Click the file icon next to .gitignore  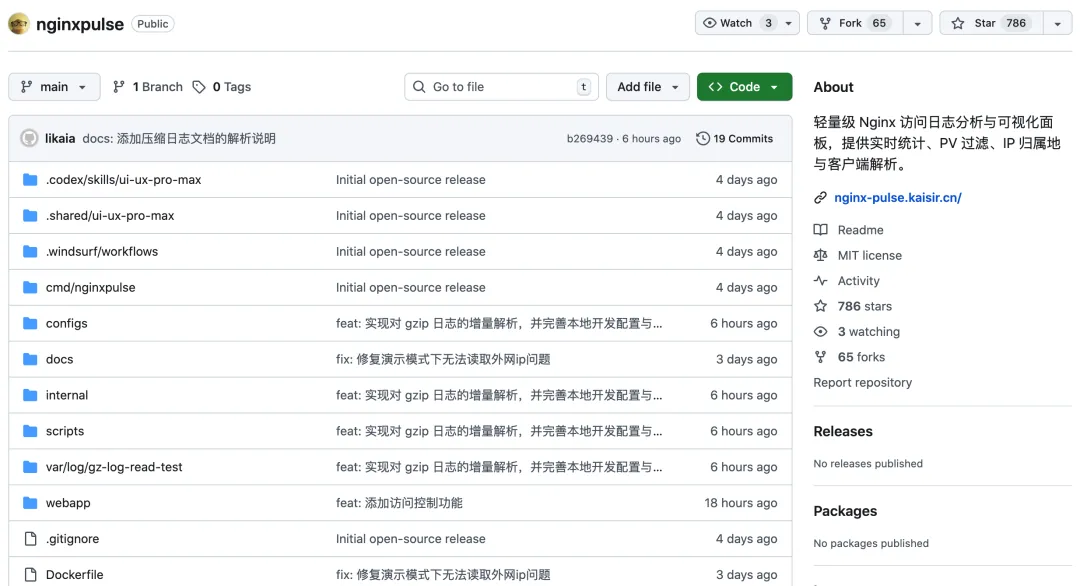point(30,539)
